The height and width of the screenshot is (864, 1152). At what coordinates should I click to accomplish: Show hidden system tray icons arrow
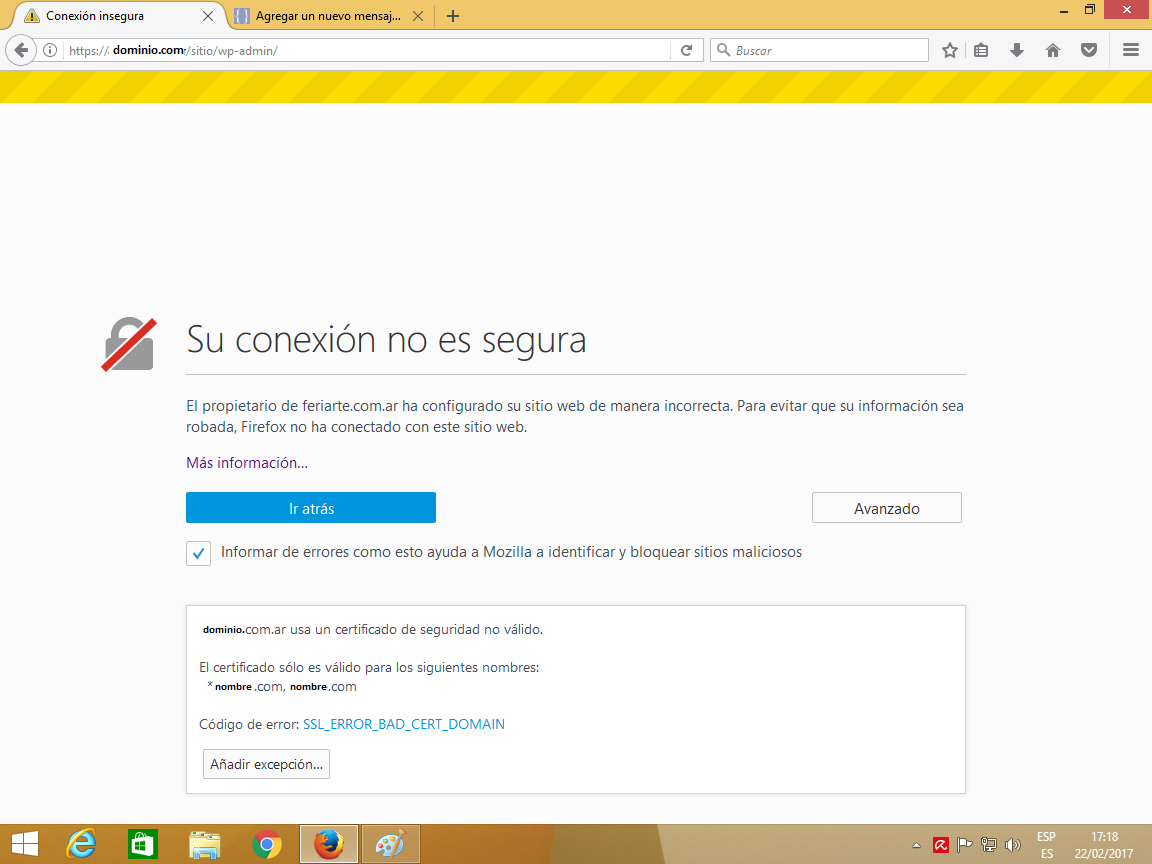[x=916, y=845]
